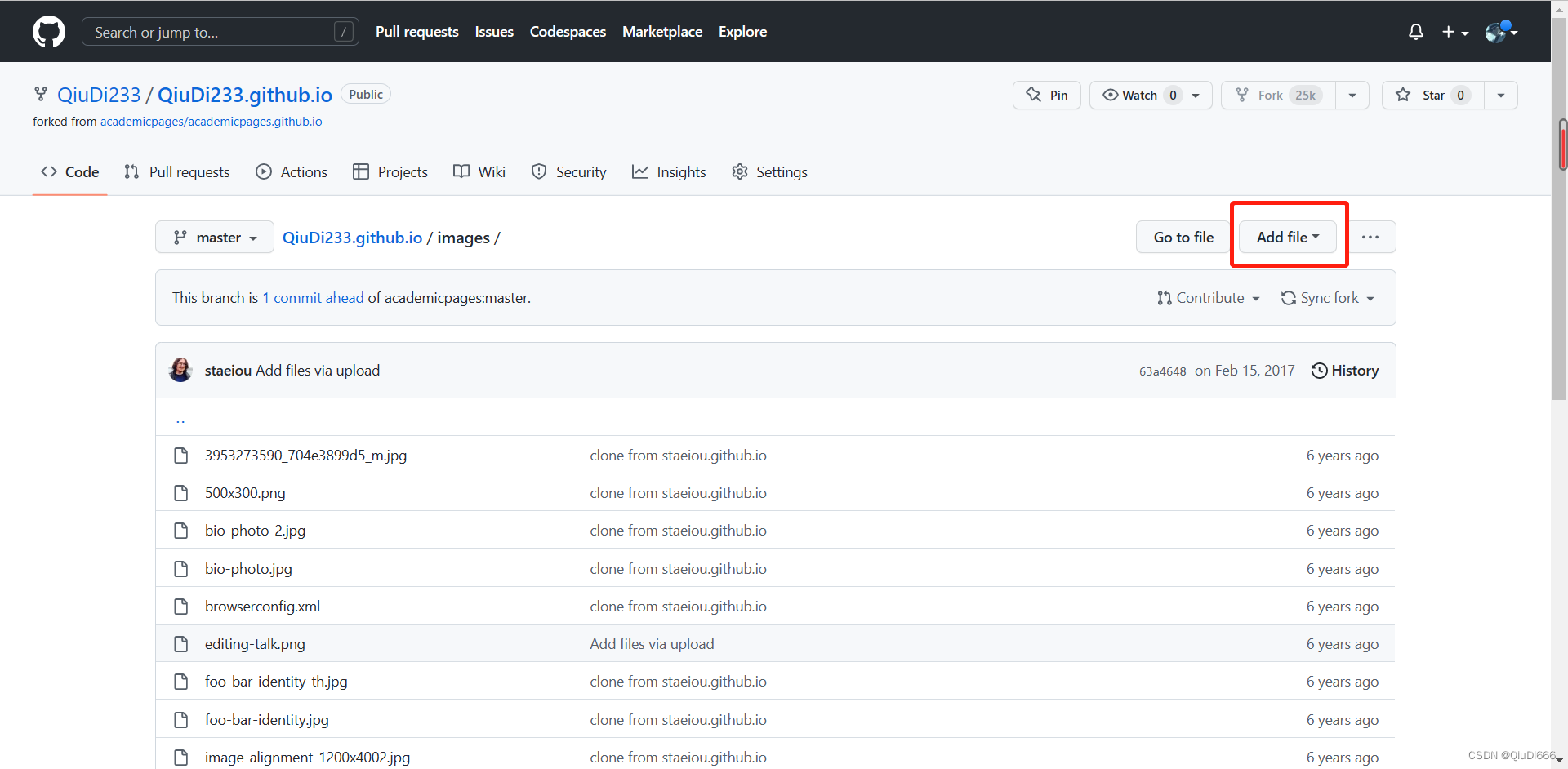Open the master branch selector

click(x=215, y=238)
